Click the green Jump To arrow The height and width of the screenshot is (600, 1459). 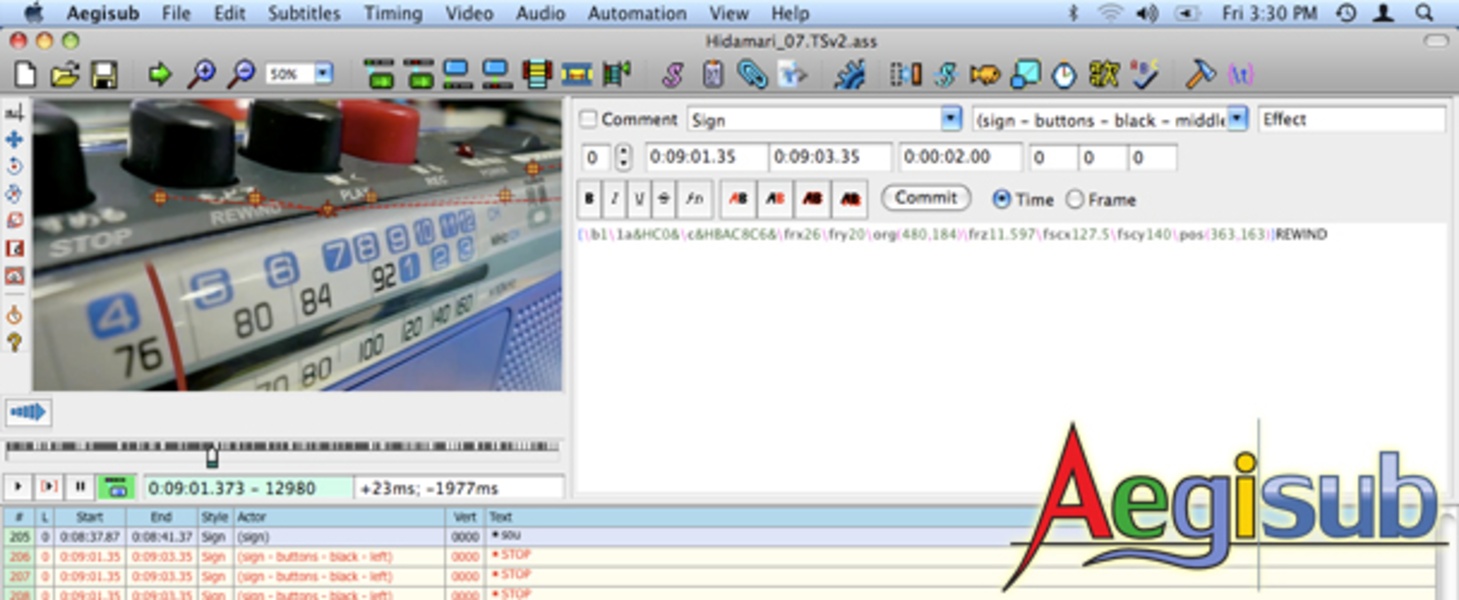tap(159, 74)
